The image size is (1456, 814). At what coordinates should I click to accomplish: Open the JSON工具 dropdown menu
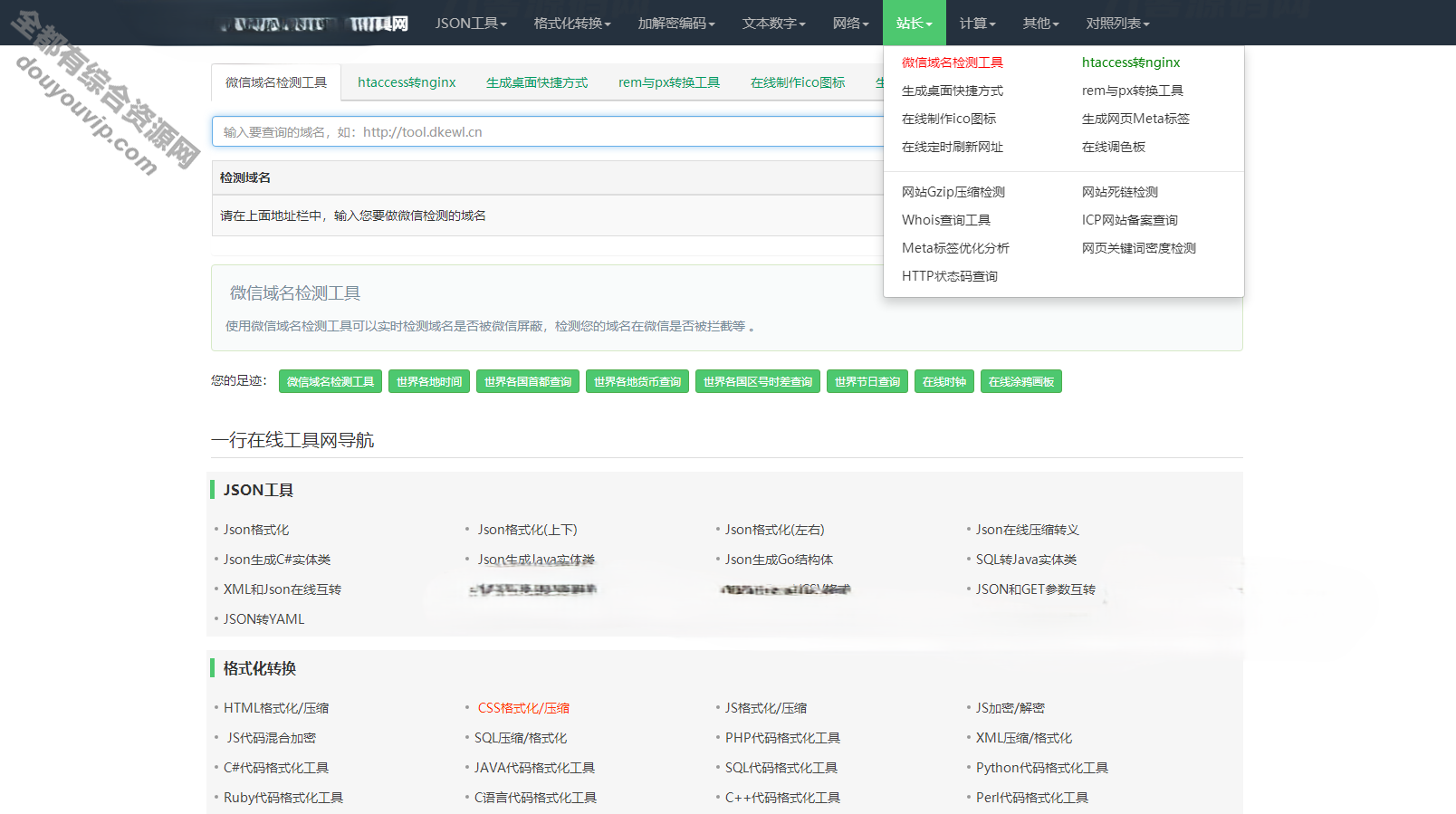tap(471, 23)
